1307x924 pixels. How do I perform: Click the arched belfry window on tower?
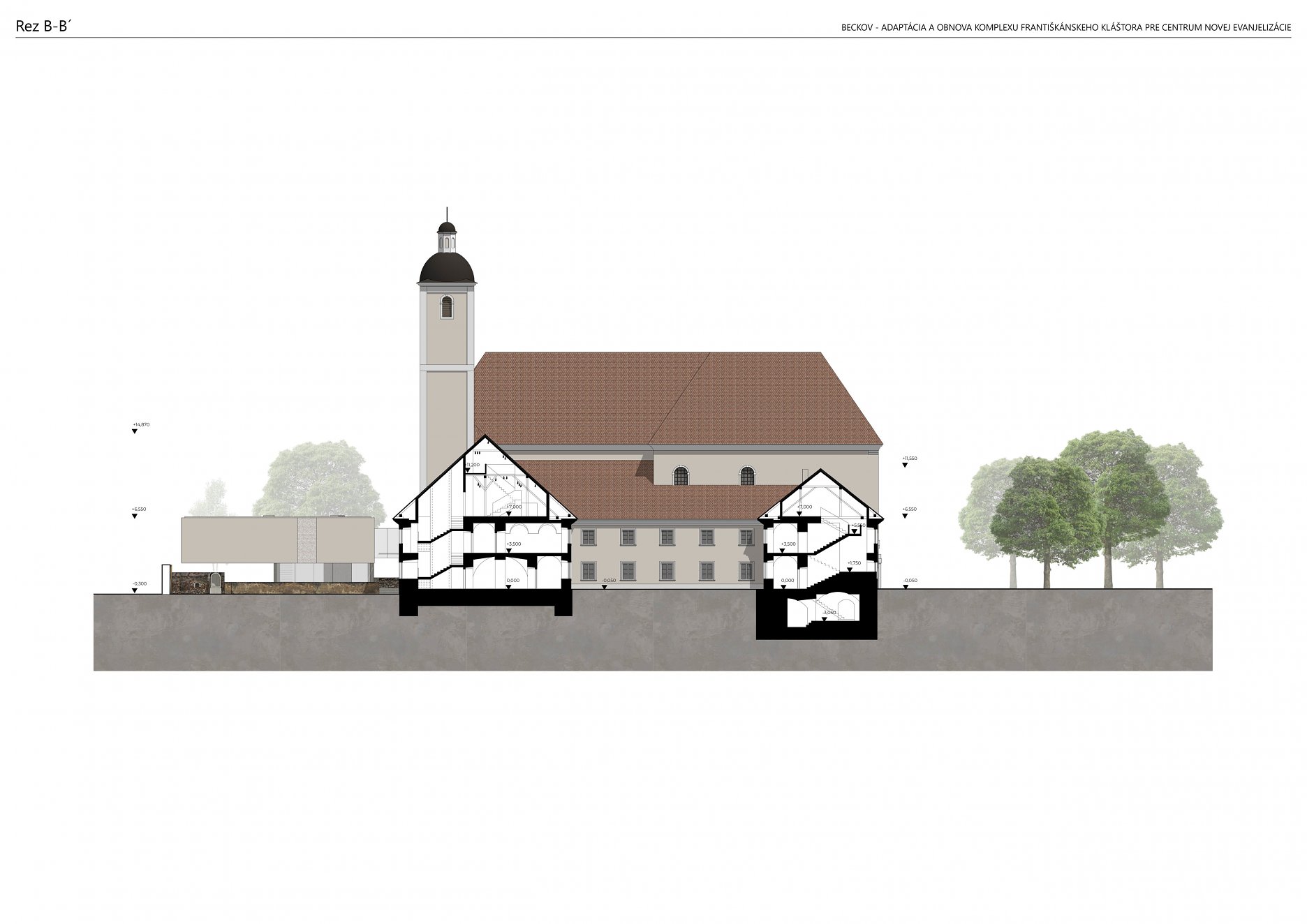(x=447, y=306)
